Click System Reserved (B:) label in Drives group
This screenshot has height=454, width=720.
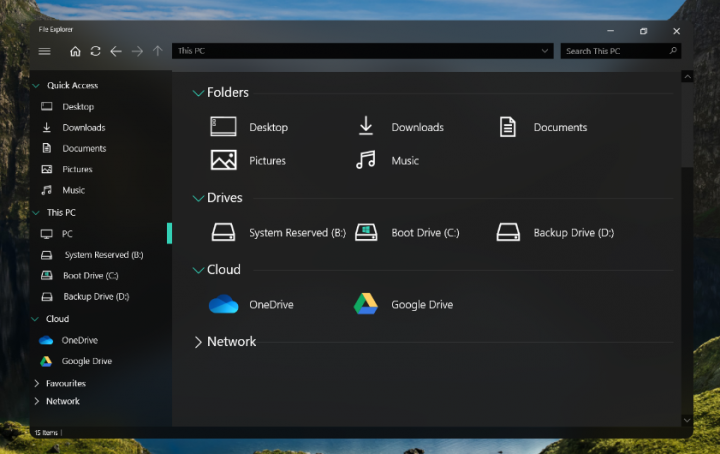[298, 233]
